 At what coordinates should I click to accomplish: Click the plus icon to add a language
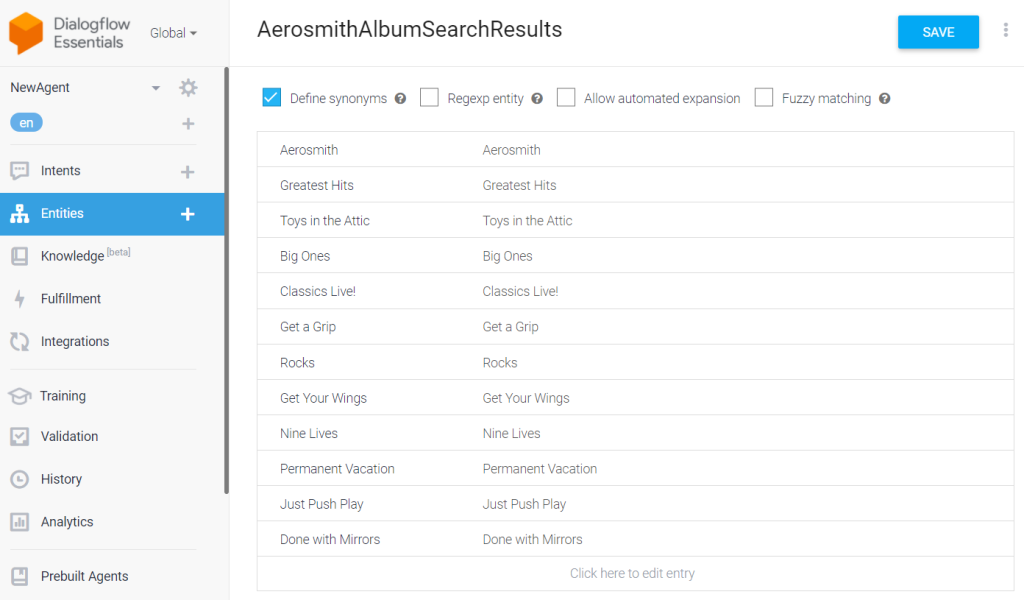tap(188, 123)
